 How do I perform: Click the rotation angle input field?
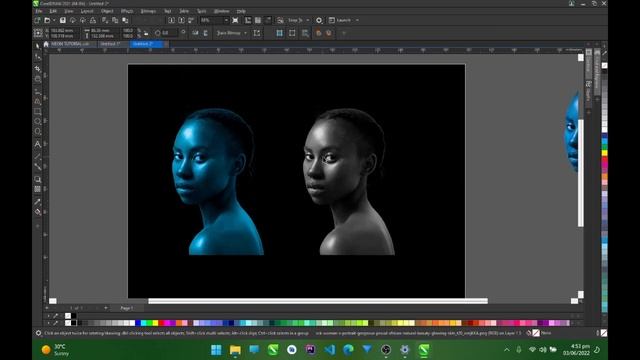point(170,33)
